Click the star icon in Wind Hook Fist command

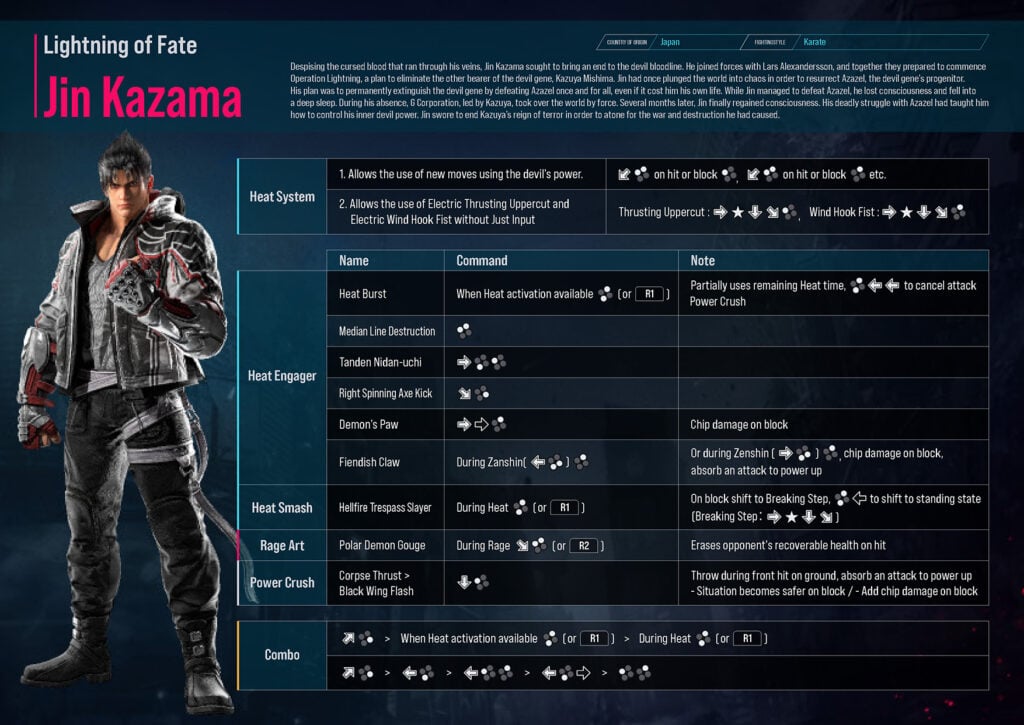click(x=906, y=212)
